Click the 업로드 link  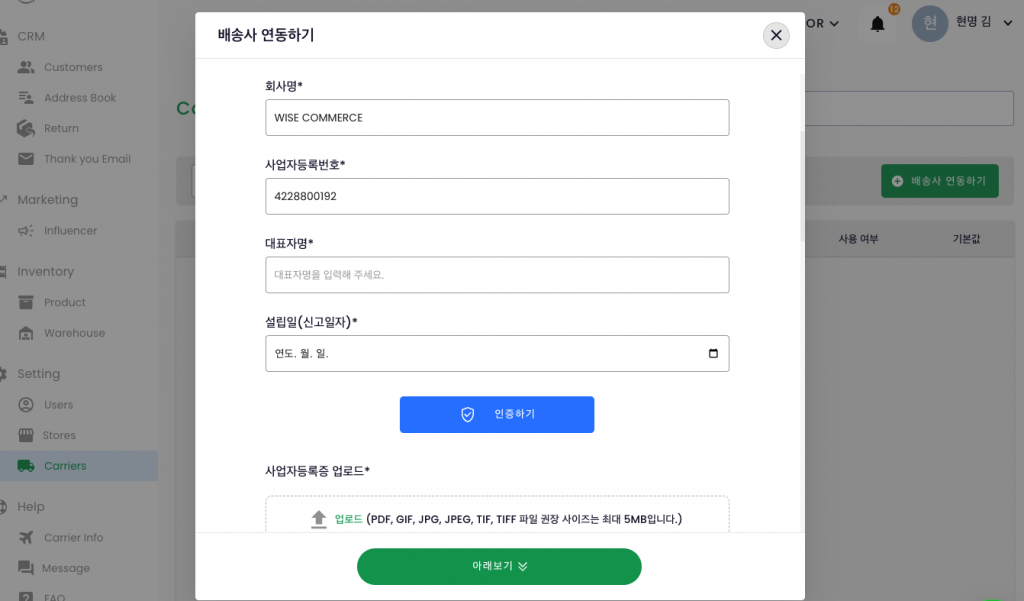tap(348, 519)
